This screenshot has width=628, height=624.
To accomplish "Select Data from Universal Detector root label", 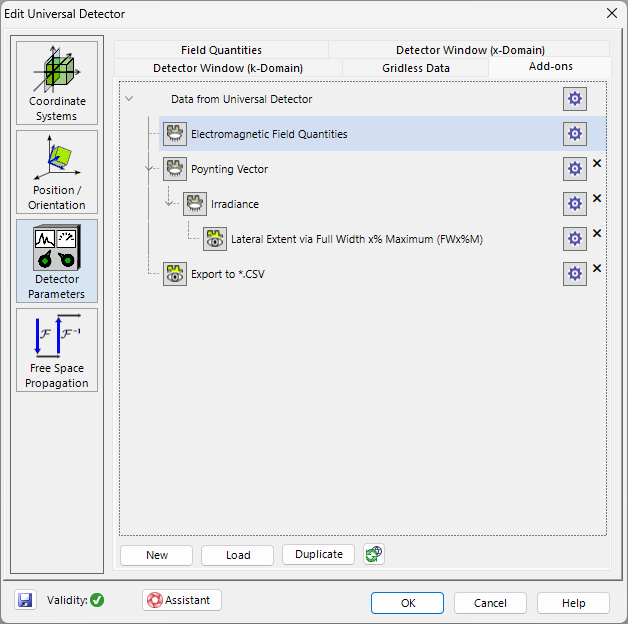I will pos(242,99).
